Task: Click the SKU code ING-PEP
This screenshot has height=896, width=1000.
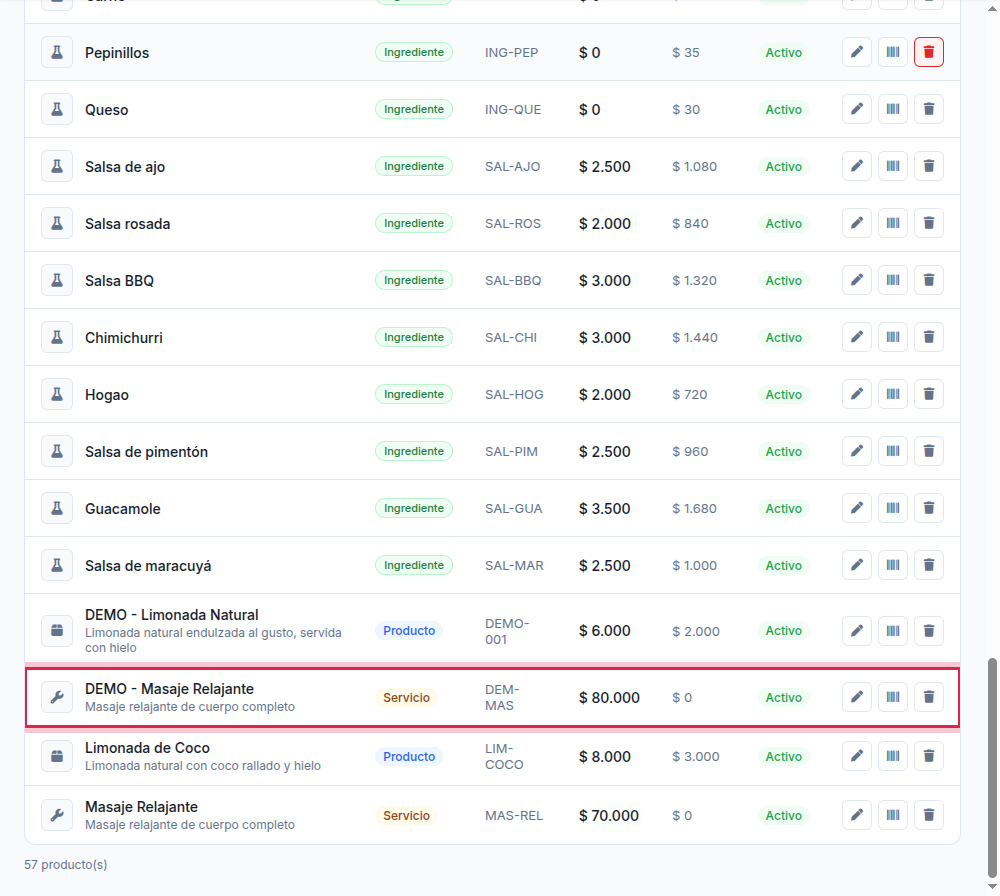Action: [x=511, y=53]
